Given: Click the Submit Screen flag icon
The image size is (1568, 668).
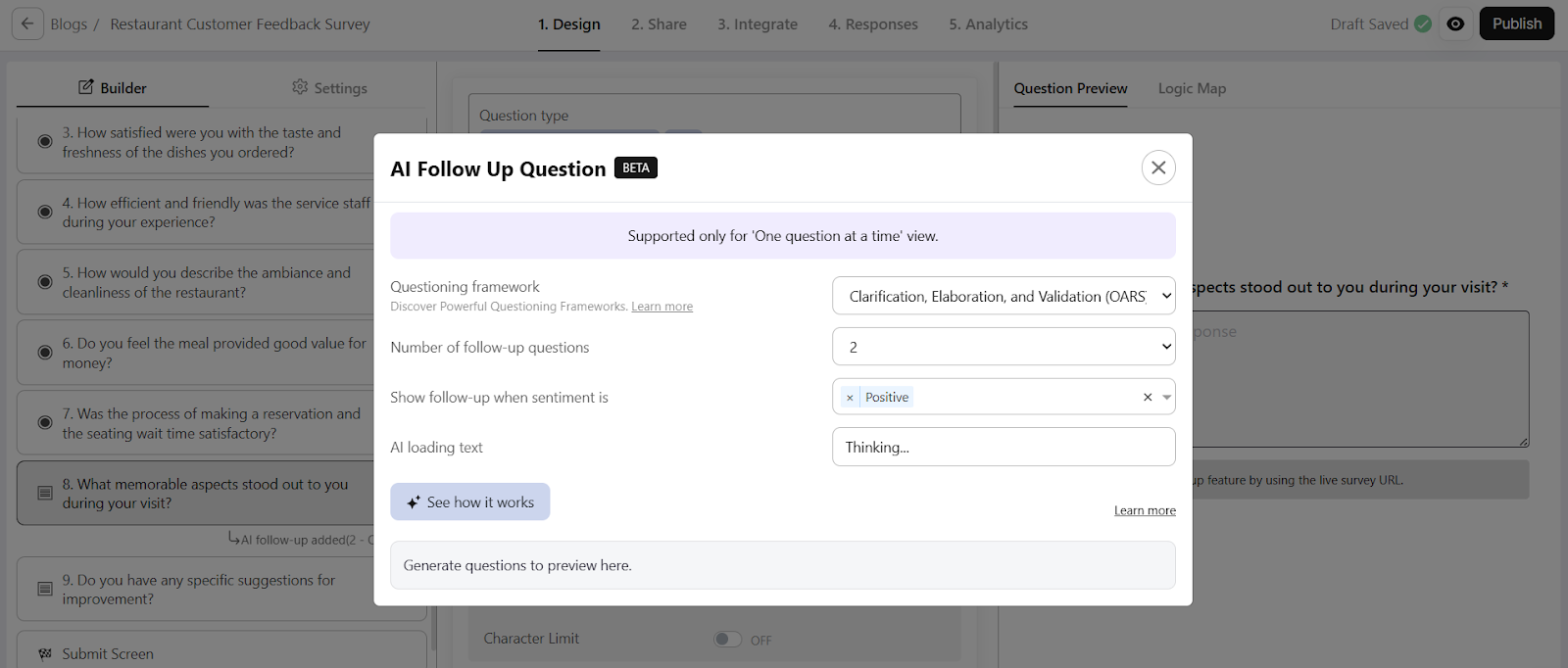Looking at the screenshot, I should pos(45,654).
